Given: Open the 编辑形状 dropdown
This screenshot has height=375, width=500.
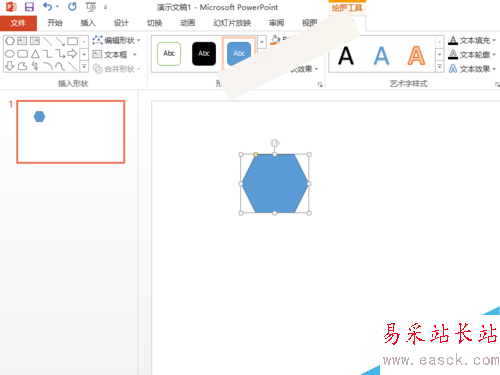Looking at the screenshot, I should (x=139, y=40).
